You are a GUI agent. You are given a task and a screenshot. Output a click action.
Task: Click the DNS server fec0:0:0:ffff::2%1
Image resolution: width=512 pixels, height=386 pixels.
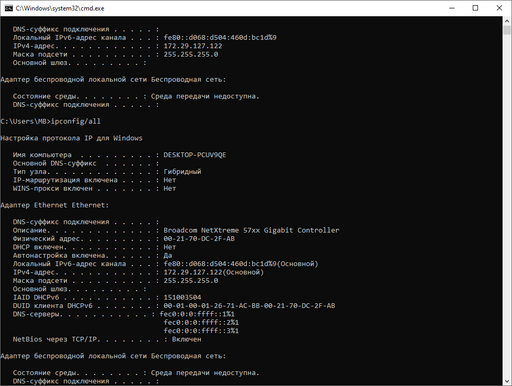point(201,322)
